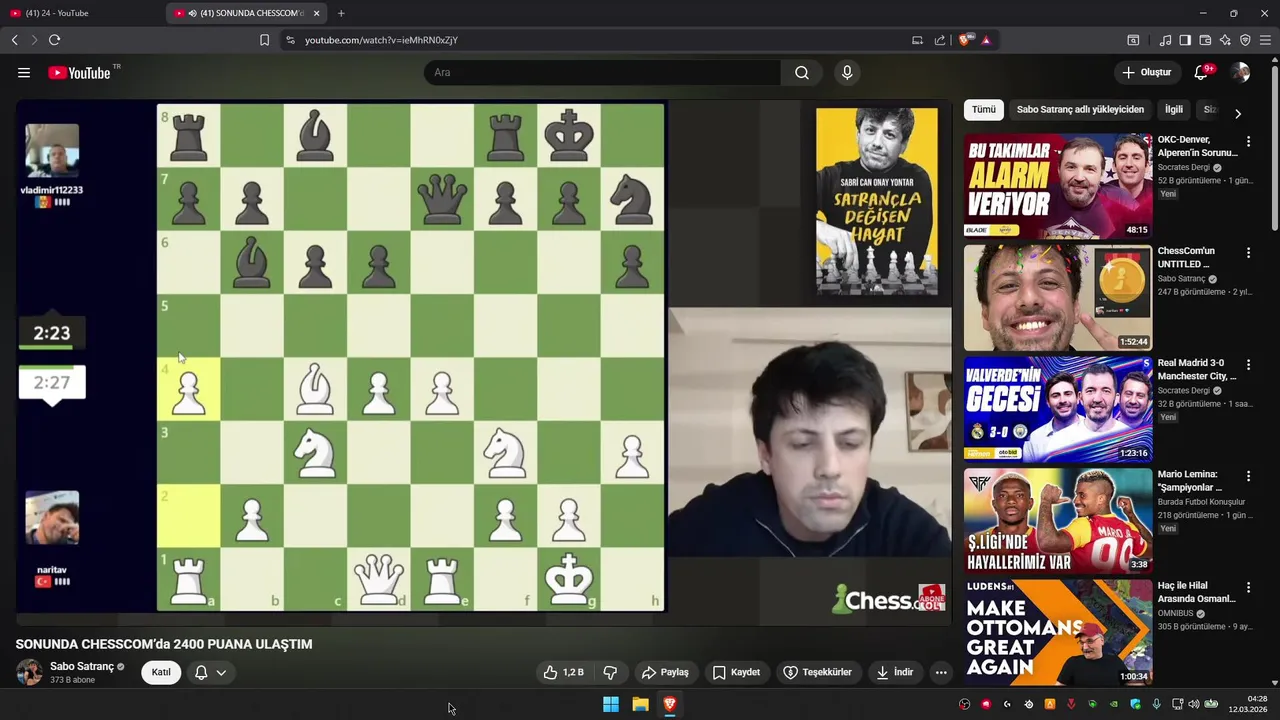Start voice search with the microphone icon
Viewport: 1280px width, 720px height.
point(847,72)
